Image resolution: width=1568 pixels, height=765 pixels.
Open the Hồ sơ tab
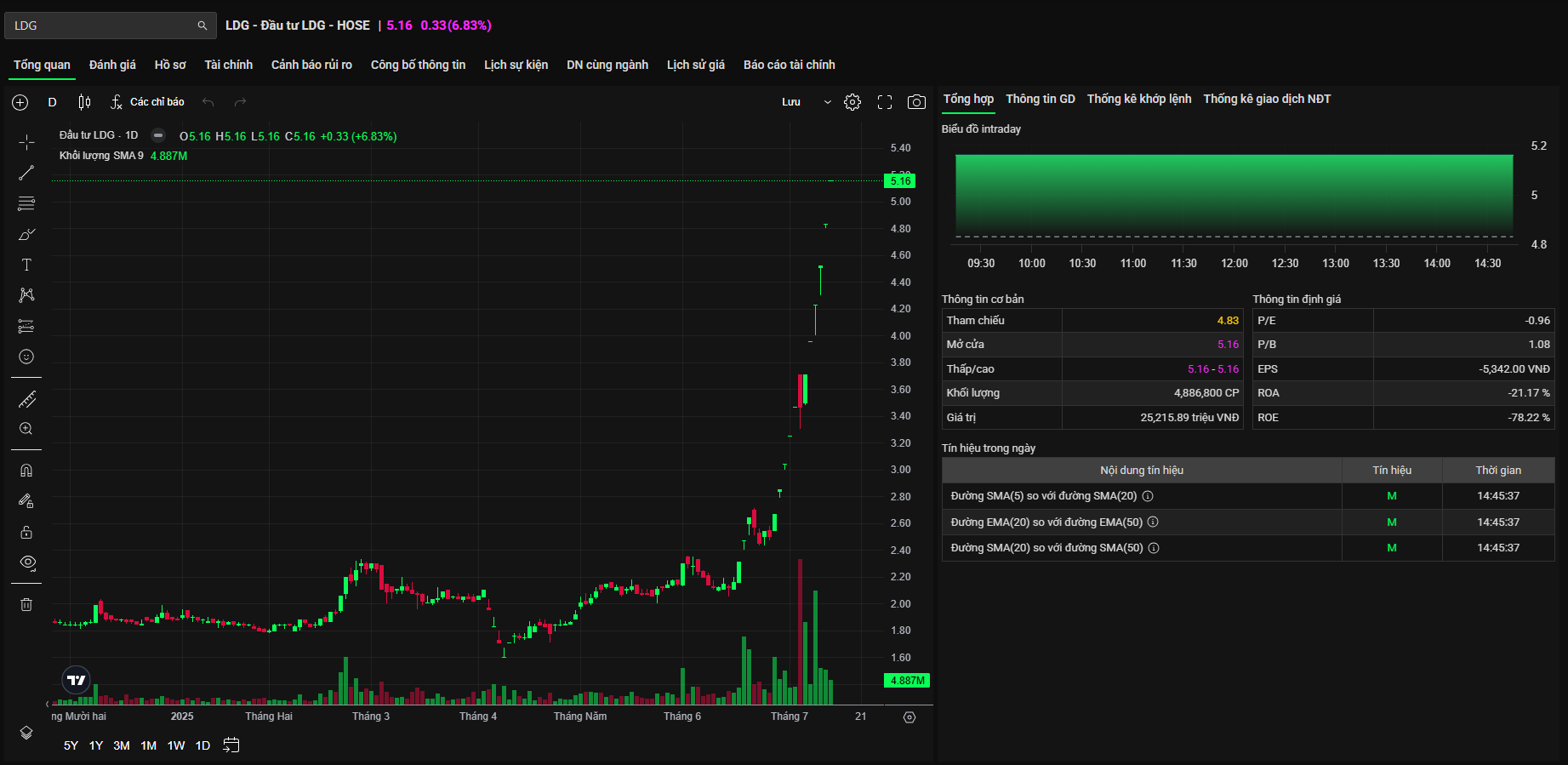[x=170, y=65]
